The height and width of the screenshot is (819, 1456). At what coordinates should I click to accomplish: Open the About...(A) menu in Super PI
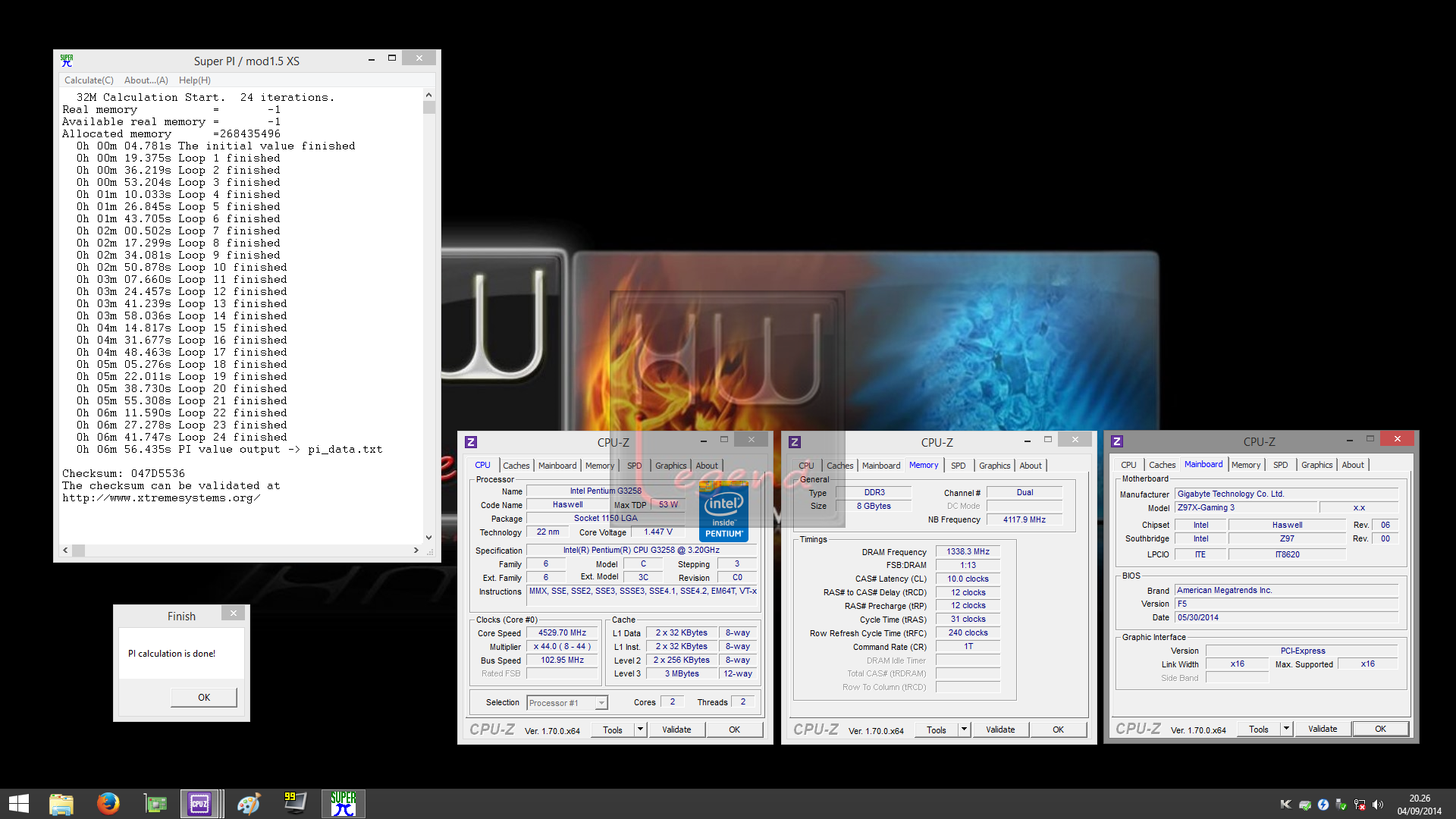point(146,80)
